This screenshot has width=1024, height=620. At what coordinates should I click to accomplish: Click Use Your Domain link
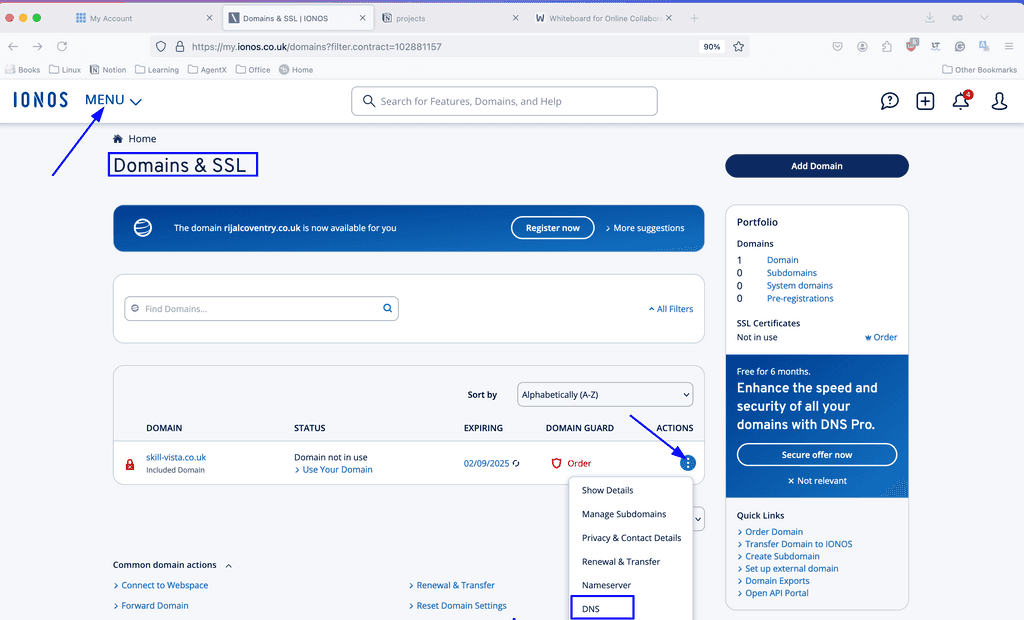click(333, 469)
